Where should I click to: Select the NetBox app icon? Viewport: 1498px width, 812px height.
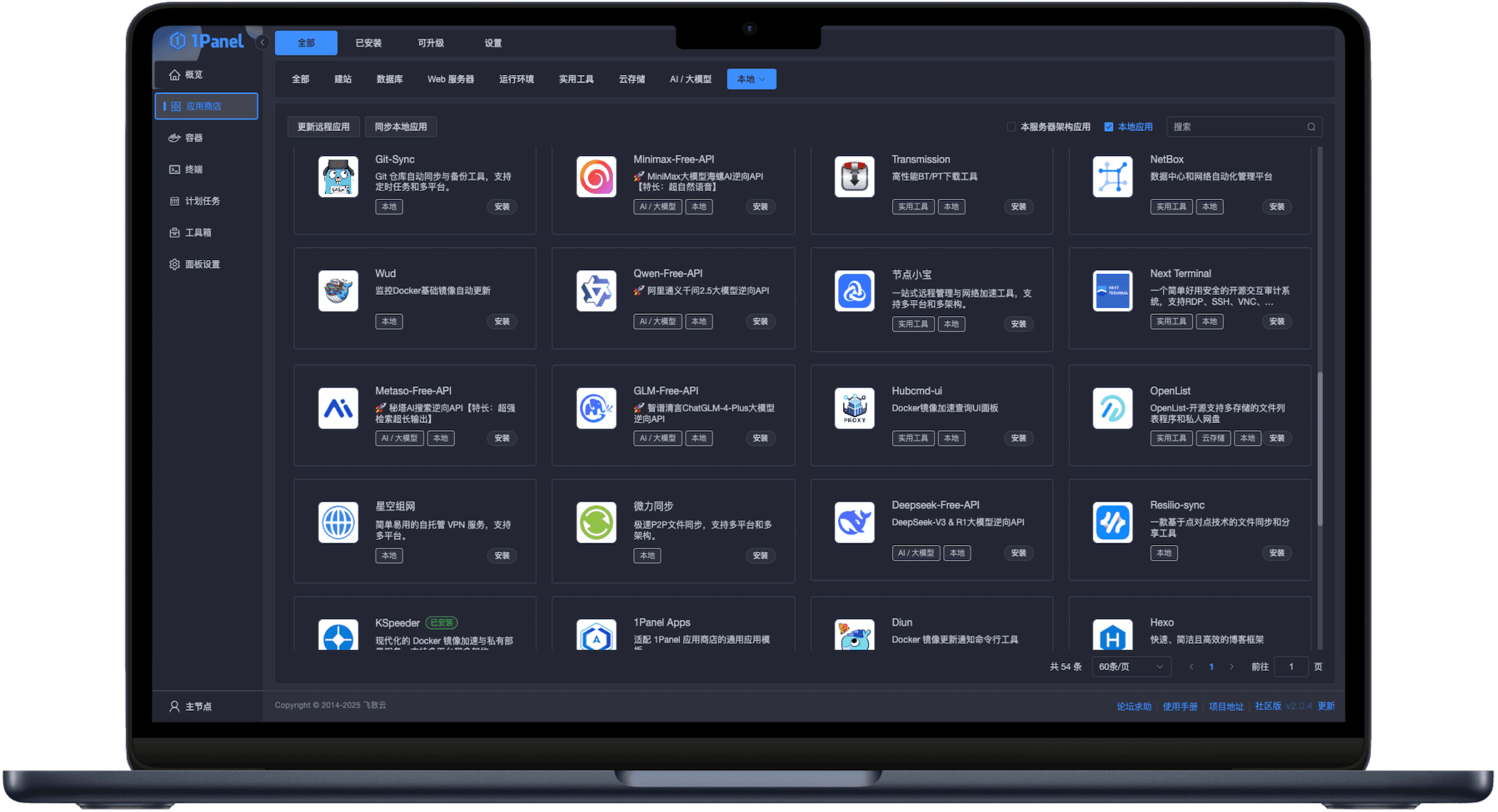[1112, 177]
